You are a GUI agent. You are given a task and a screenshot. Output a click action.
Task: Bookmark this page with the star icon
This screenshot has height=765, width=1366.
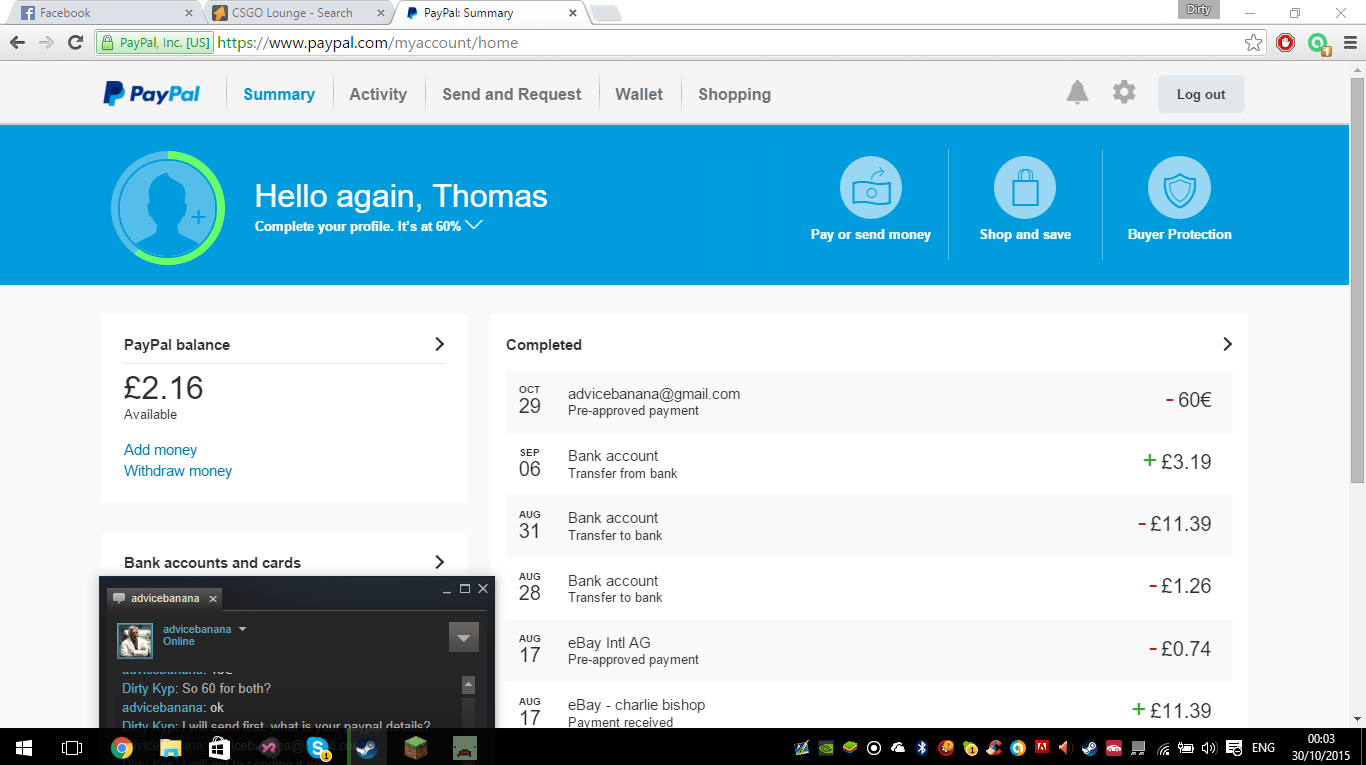coord(1253,43)
